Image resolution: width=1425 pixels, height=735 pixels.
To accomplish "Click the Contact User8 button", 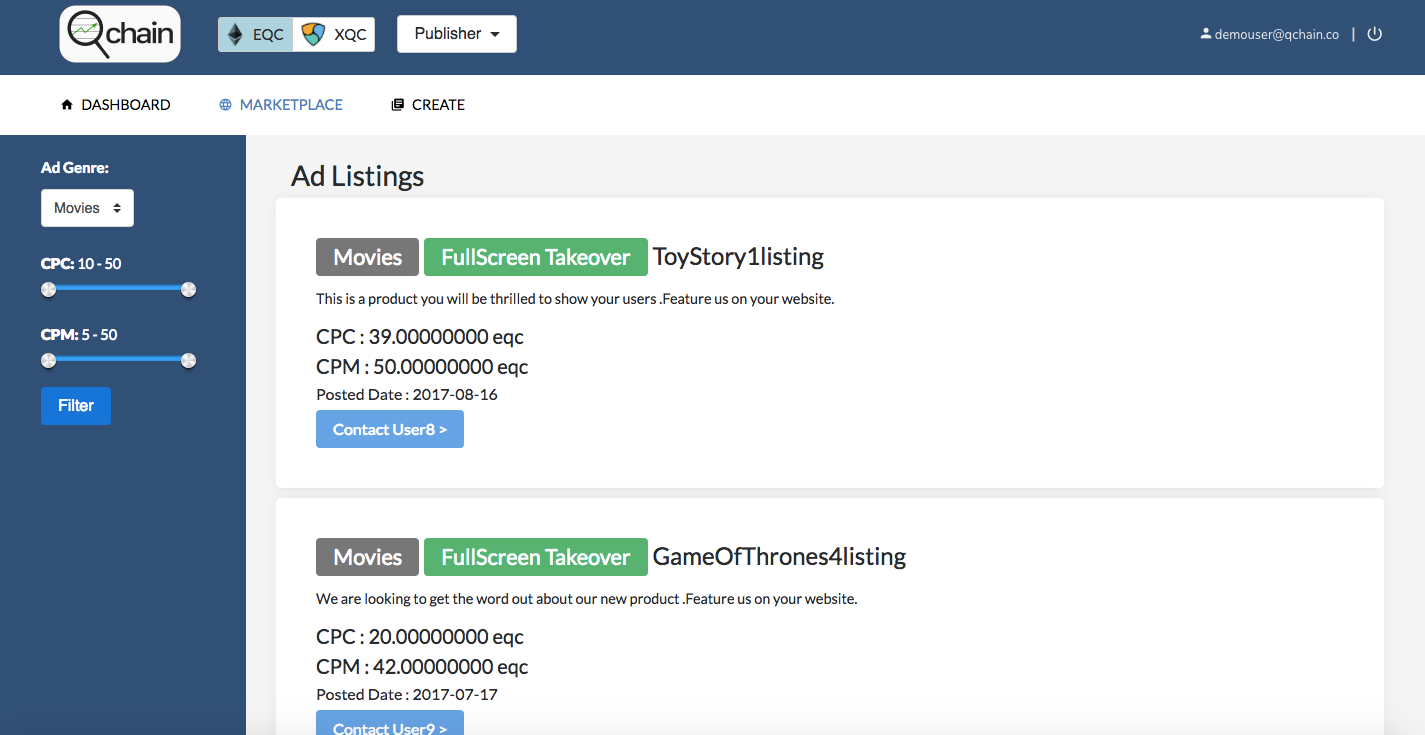I will 390,429.
